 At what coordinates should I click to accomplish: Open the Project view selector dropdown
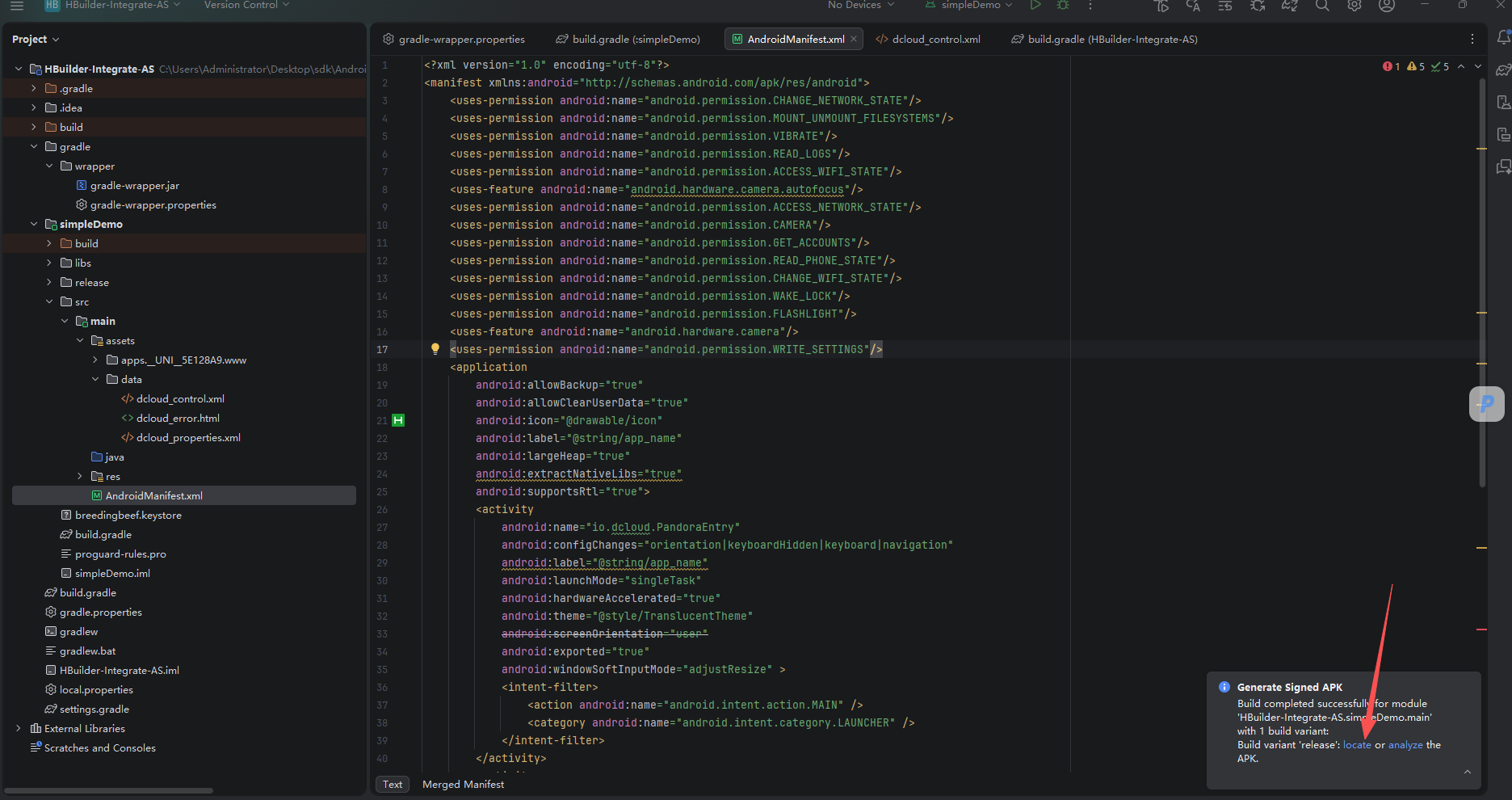(x=36, y=39)
